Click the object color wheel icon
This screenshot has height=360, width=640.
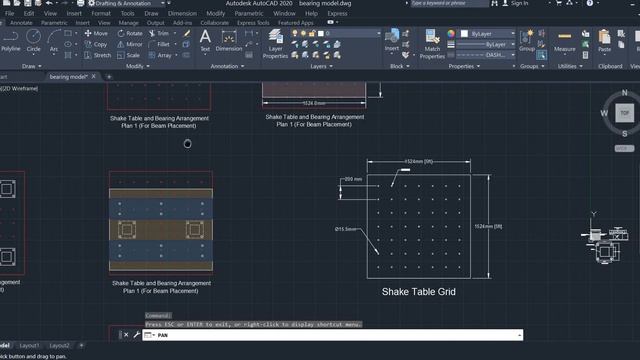pos(451,34)
